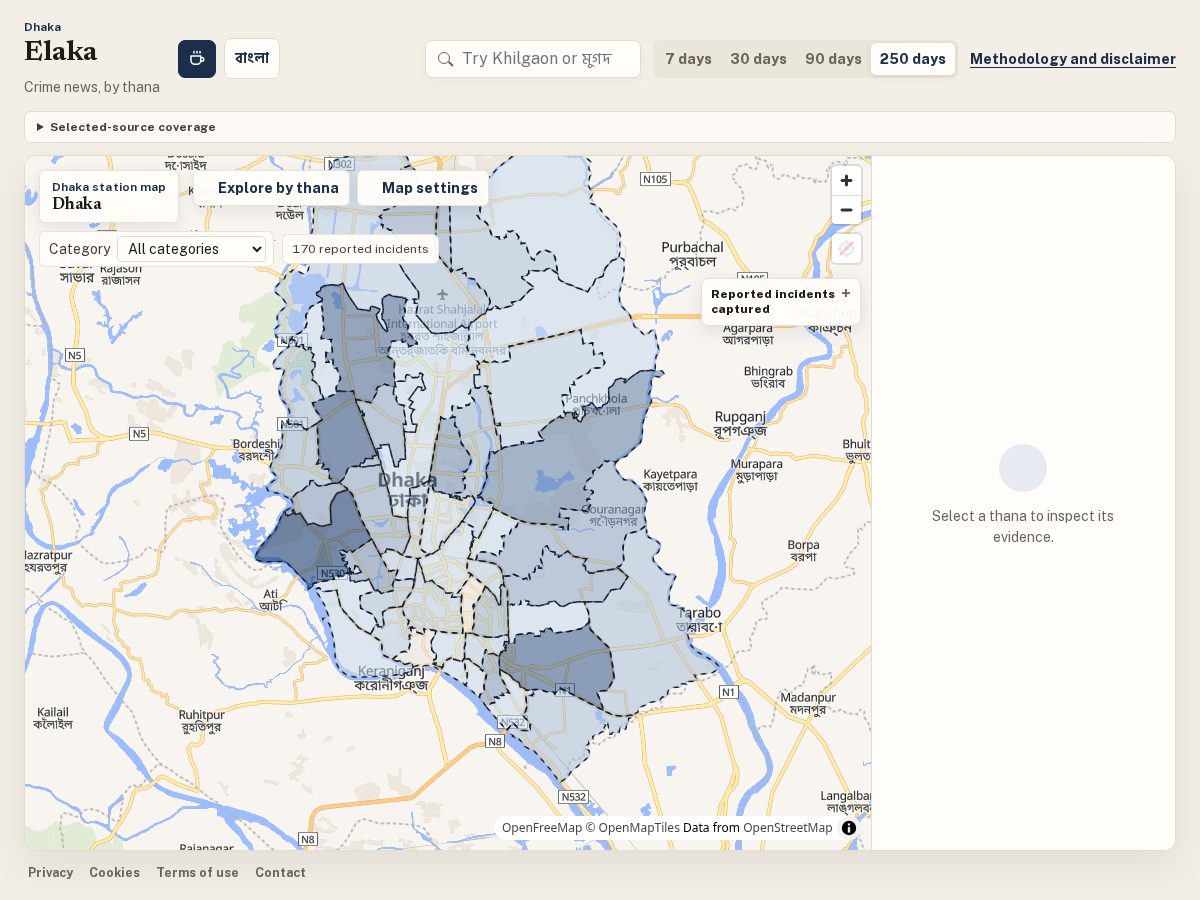Open the All categories dropdown

191,249
